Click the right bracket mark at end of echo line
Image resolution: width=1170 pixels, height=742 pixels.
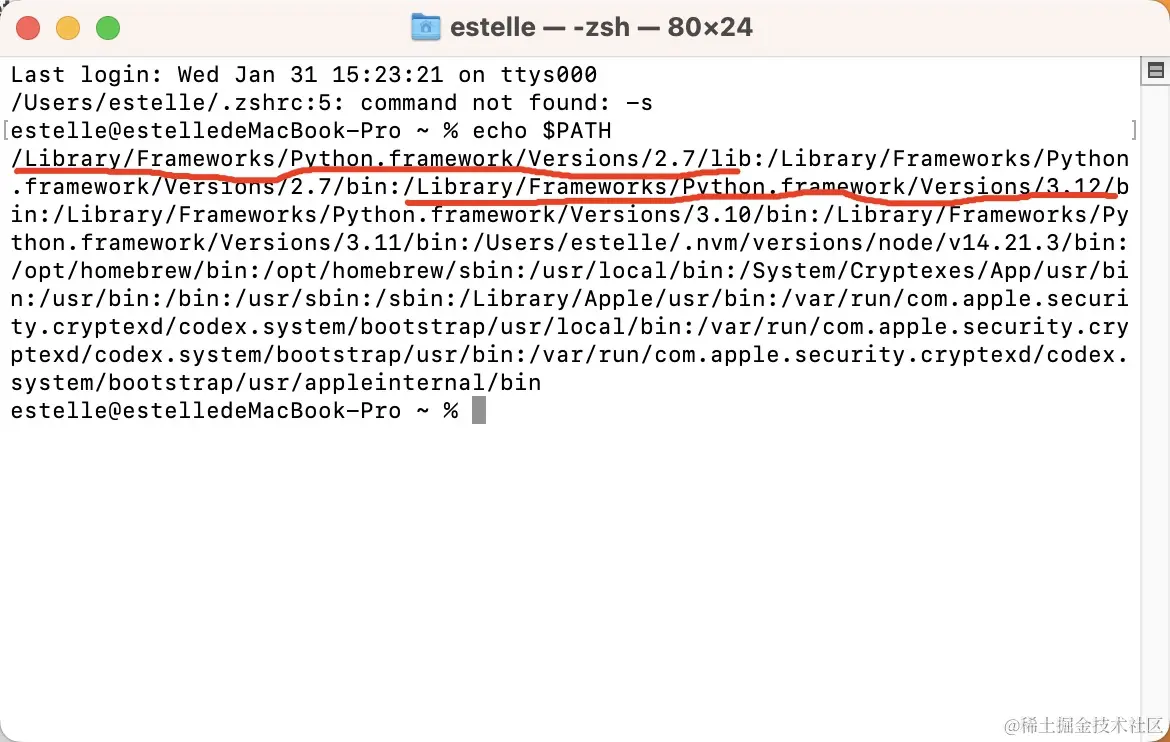pos(1133,131)
